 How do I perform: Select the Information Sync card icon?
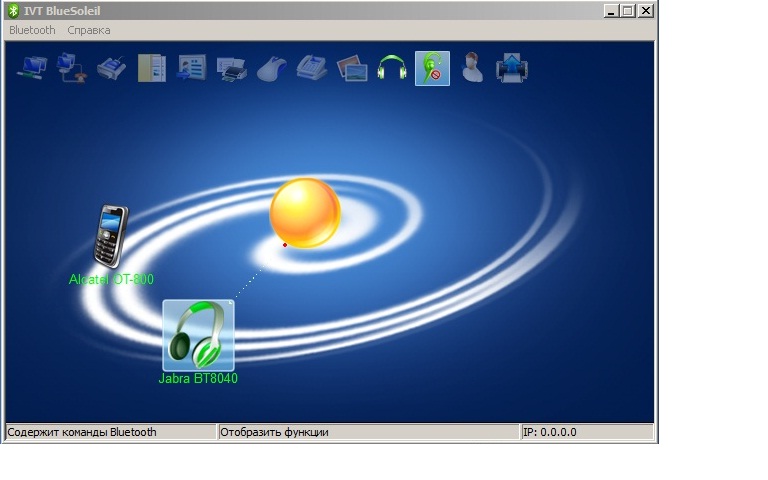click(x=191, y=69)
